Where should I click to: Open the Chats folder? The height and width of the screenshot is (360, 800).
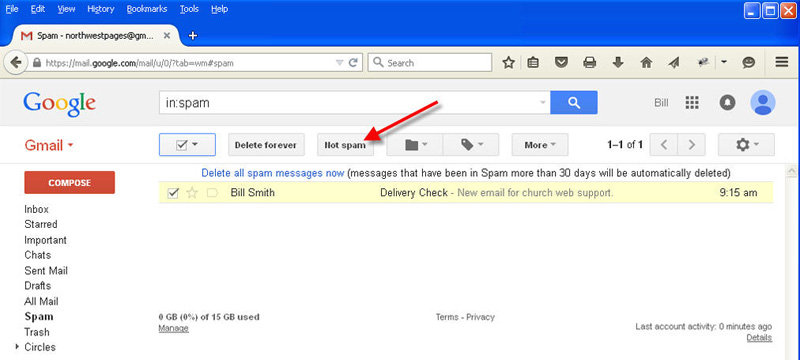click(x=38, y=255)
